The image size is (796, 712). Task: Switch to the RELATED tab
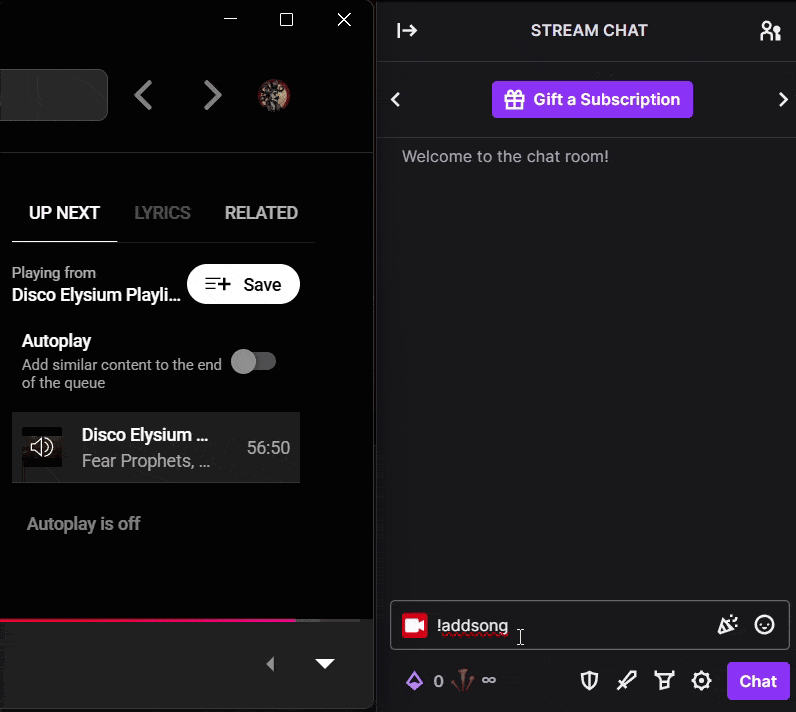261,213
